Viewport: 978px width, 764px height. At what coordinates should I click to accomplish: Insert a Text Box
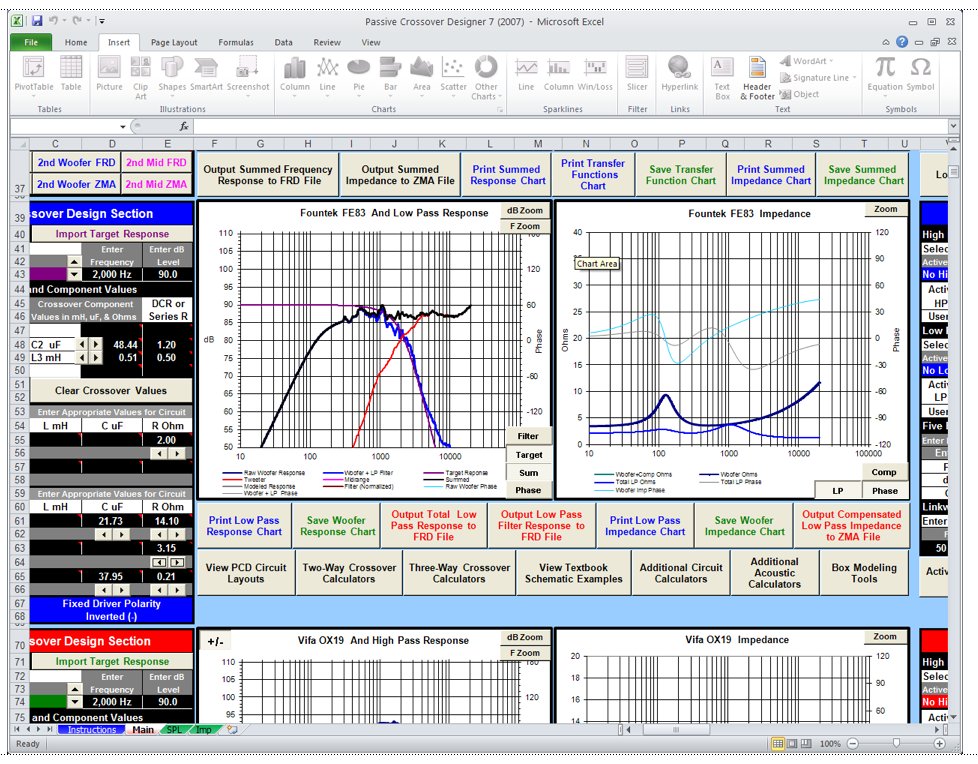722,77
